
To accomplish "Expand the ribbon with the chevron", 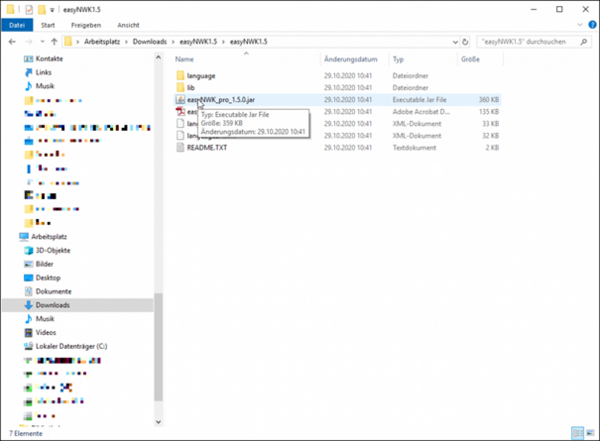I will coord(578,24).
